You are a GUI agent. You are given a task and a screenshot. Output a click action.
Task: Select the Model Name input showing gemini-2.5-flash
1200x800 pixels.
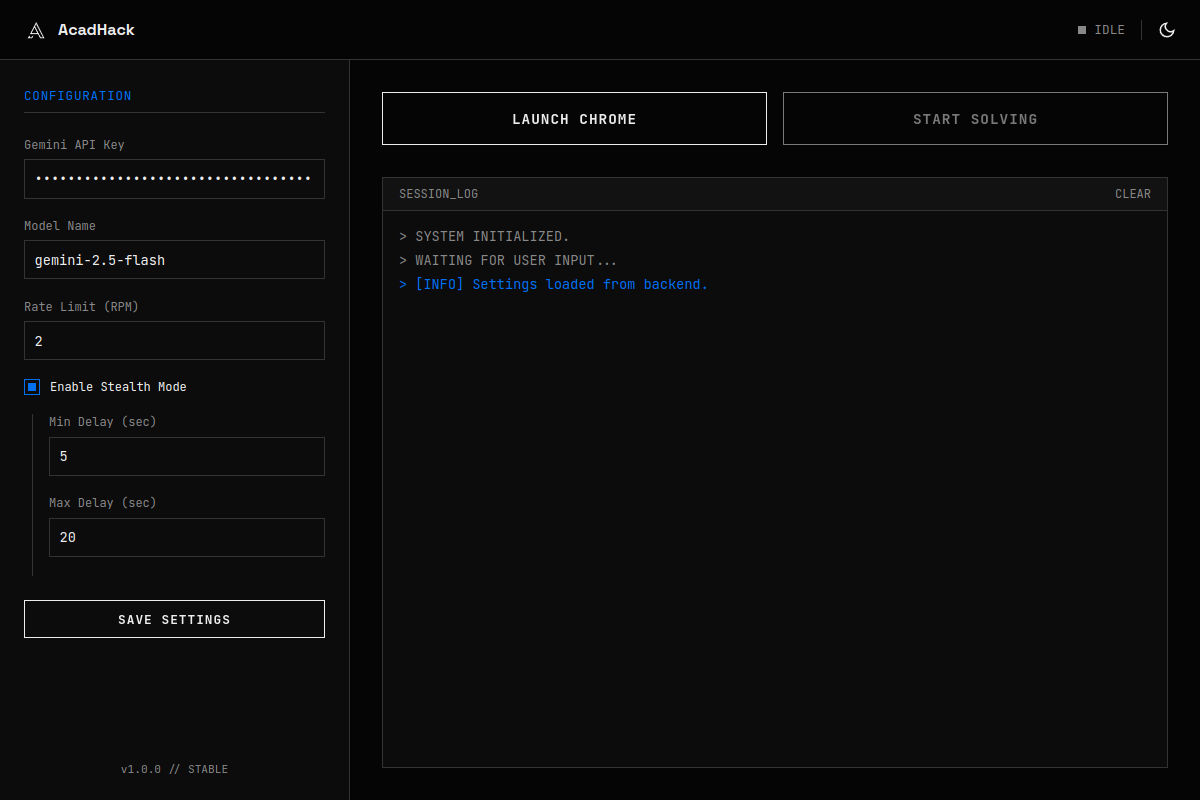pos(174,259)
